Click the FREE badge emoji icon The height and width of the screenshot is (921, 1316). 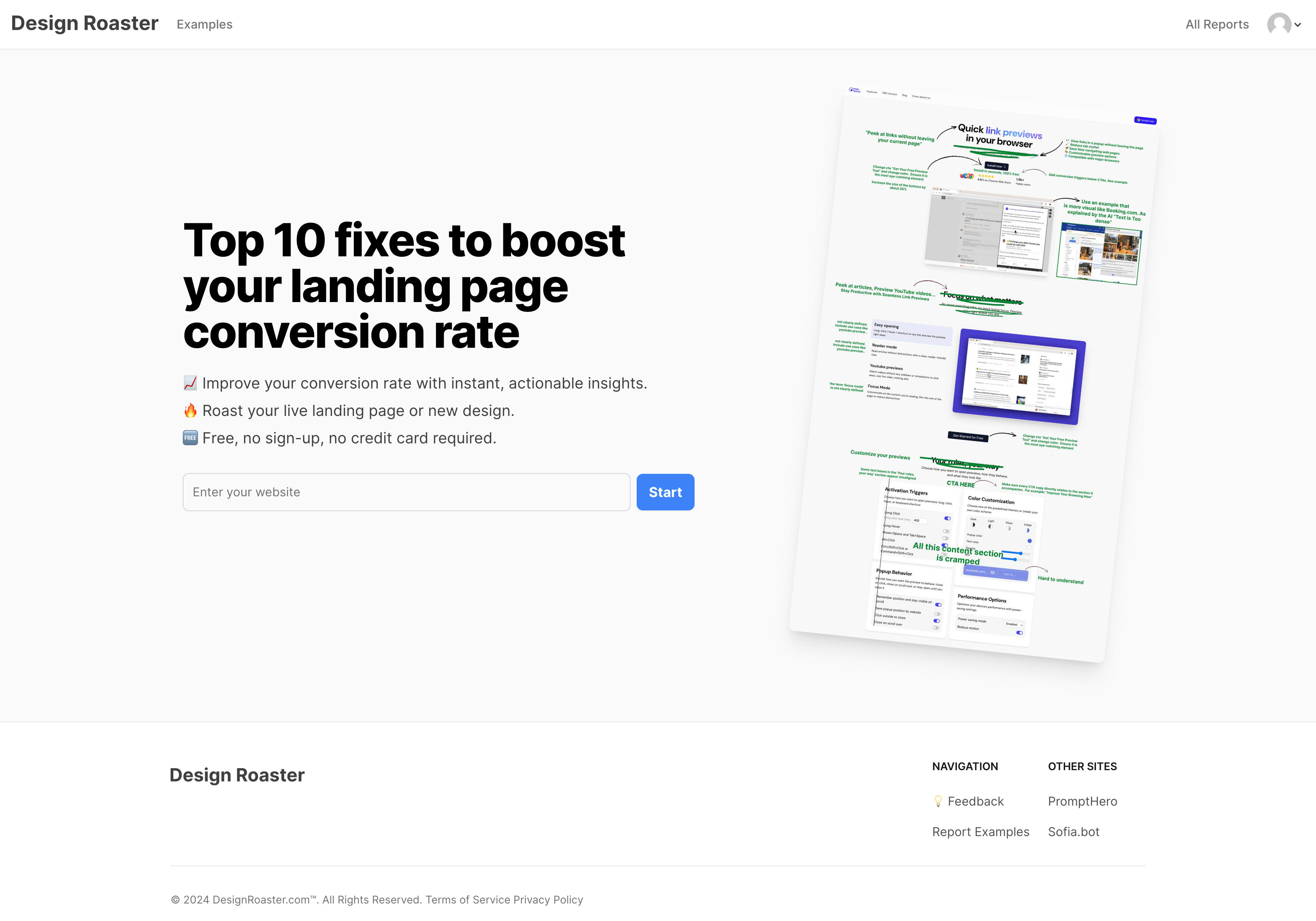(190, 438)
